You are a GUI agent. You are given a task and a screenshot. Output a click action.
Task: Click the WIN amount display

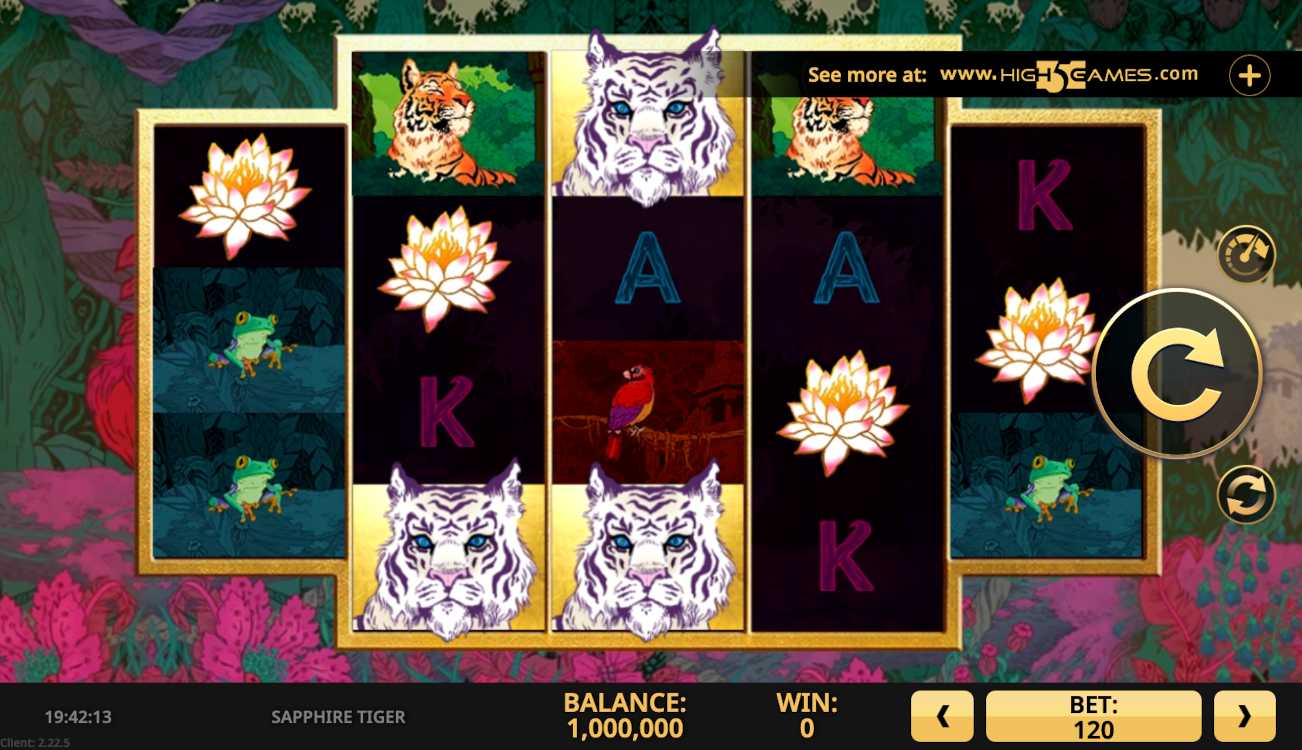click(x=807, y=716)
